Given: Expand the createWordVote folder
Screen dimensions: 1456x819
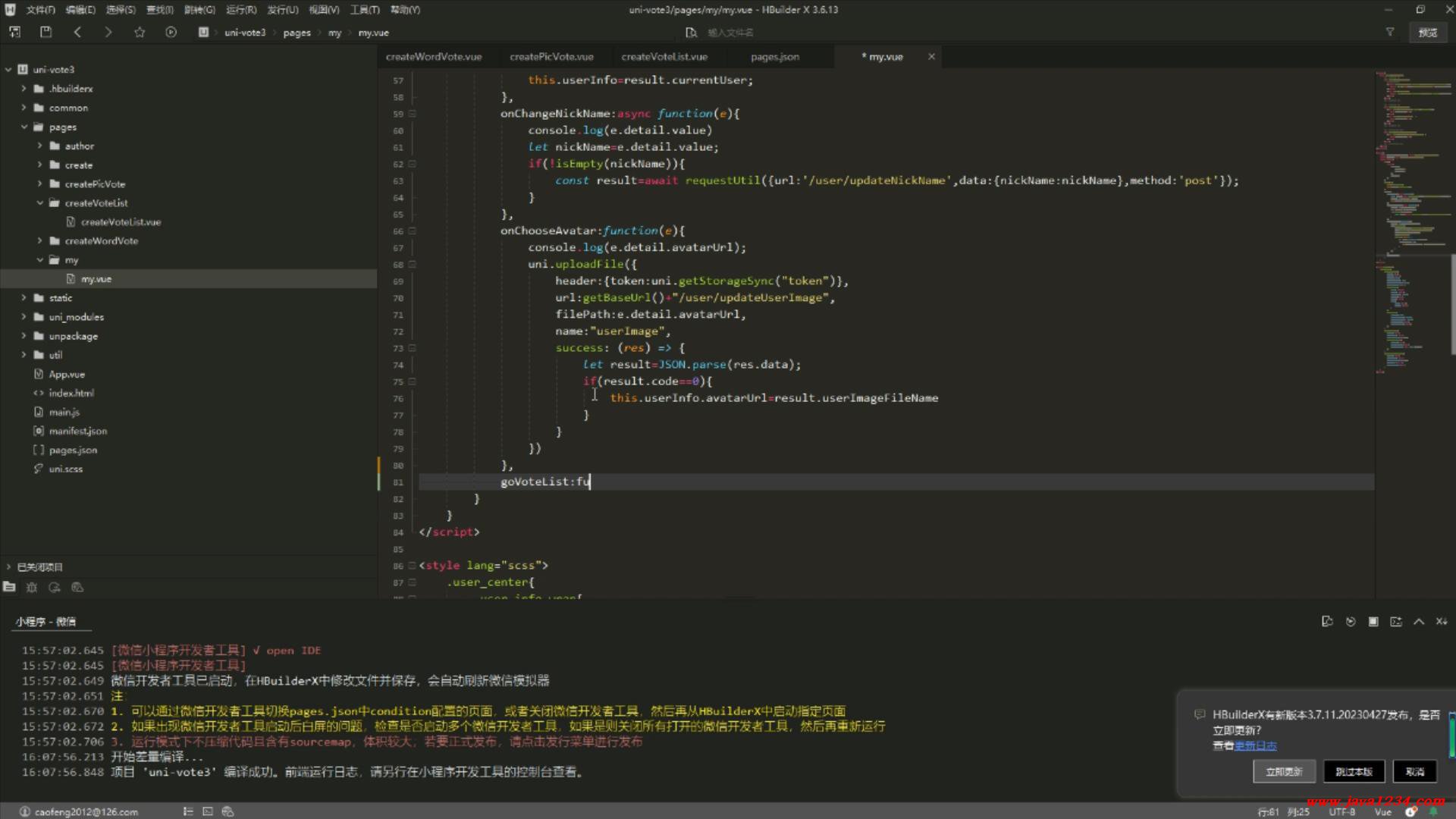Looking at the screenshot, I should pyautogui.click(x=39, y=240).
